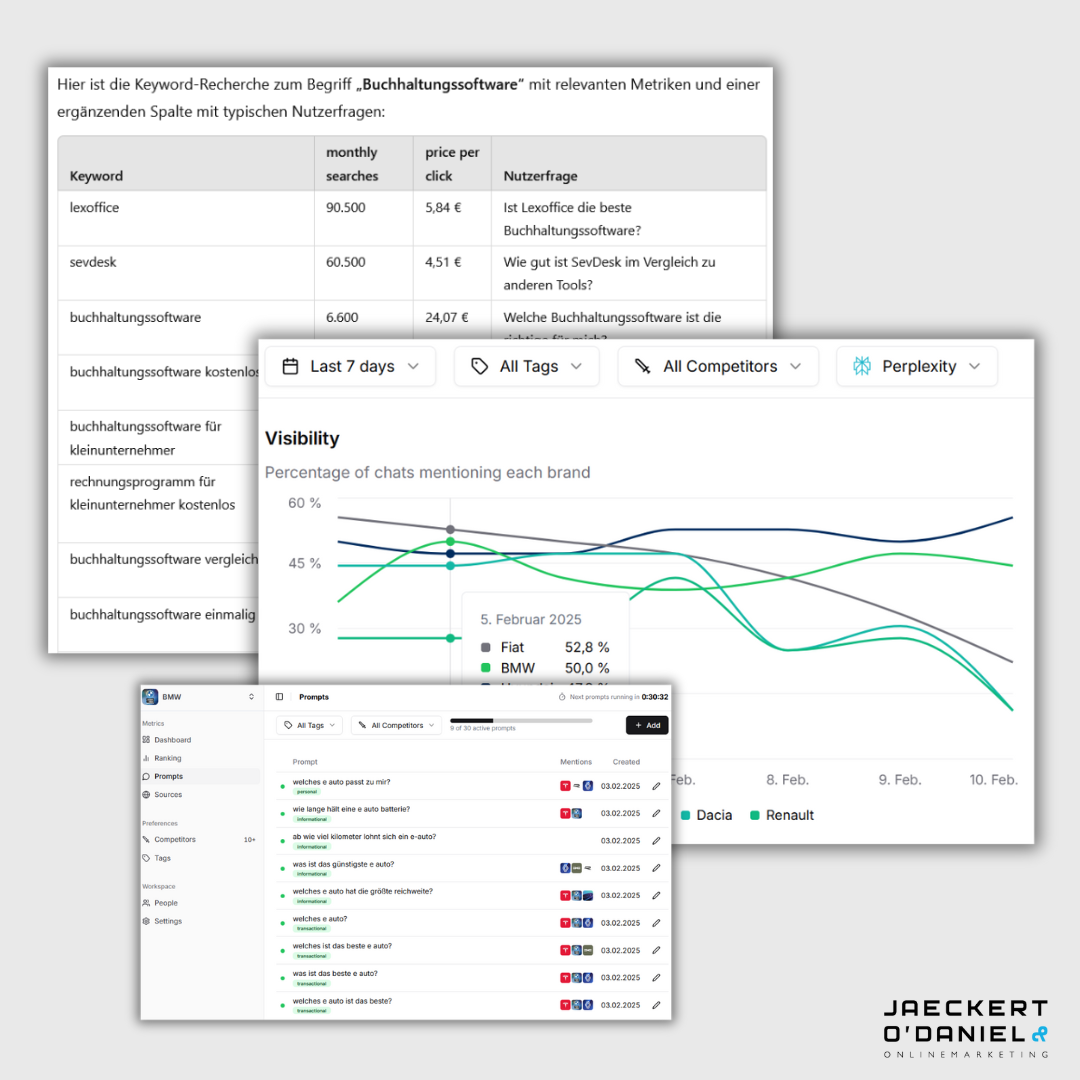Edit the prompt "welches e auto passt zu mir?"

[x=656, y=786]
